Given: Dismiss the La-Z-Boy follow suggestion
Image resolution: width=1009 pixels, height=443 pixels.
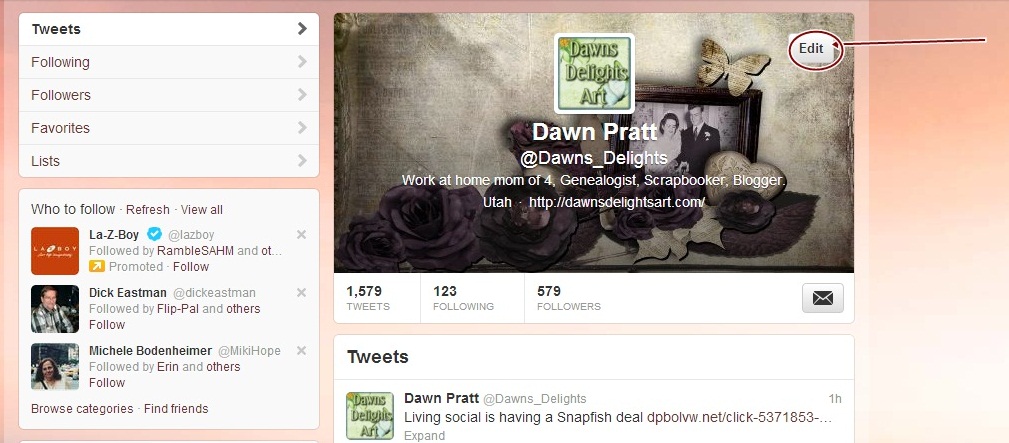Looking at the screenshot, I should coord(301,234).
